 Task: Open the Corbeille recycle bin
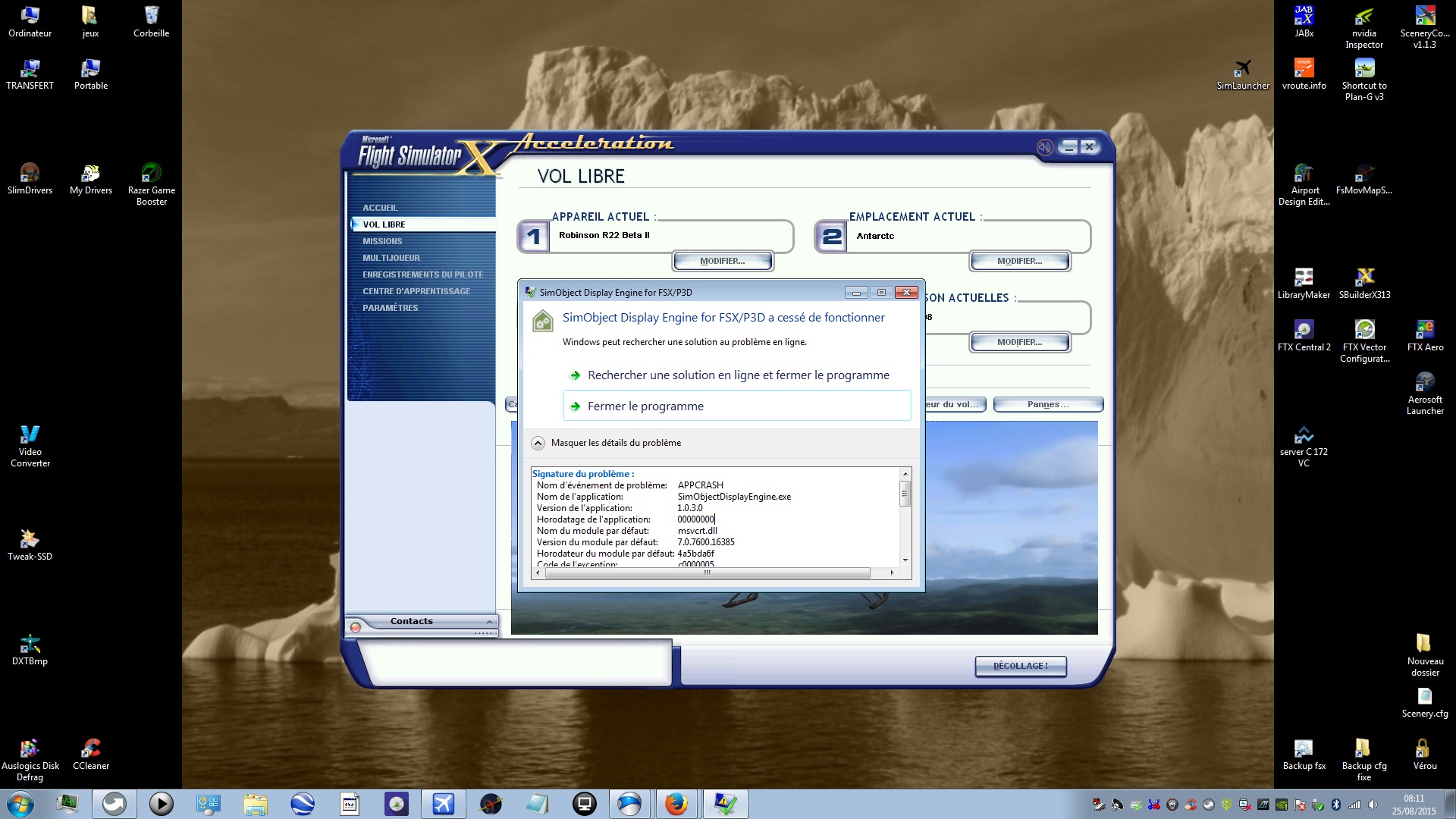pyautogui.click(x=151, y=22)
